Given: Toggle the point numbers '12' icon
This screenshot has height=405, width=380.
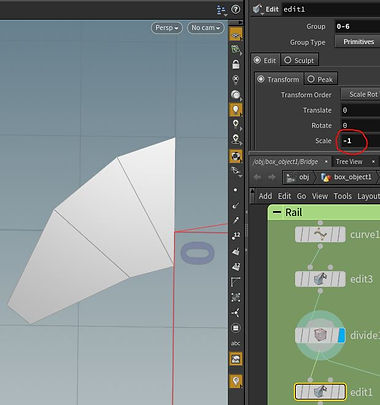Looking at the screenshot, I should tap(236, 236).
